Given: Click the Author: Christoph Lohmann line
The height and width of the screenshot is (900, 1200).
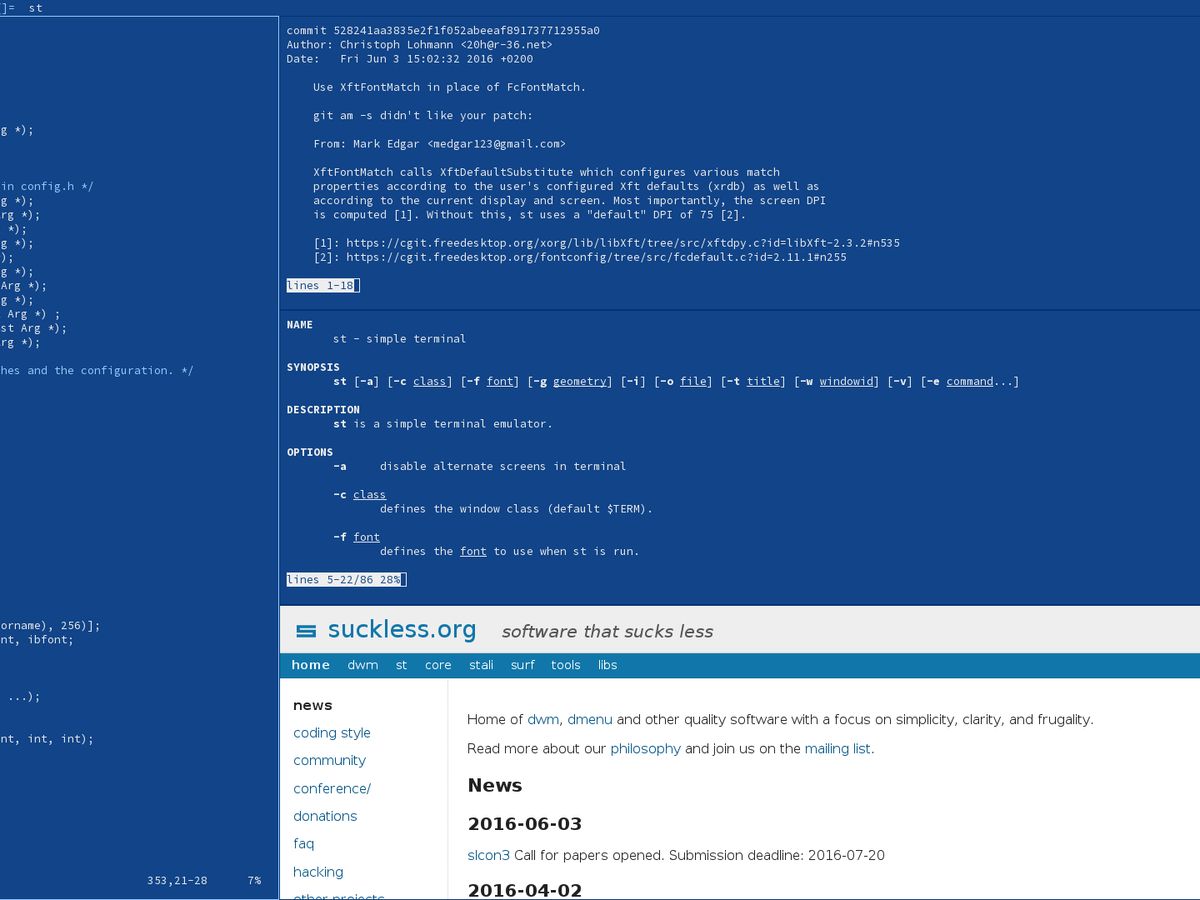Looking at the screenshot, I should (420, 45).
